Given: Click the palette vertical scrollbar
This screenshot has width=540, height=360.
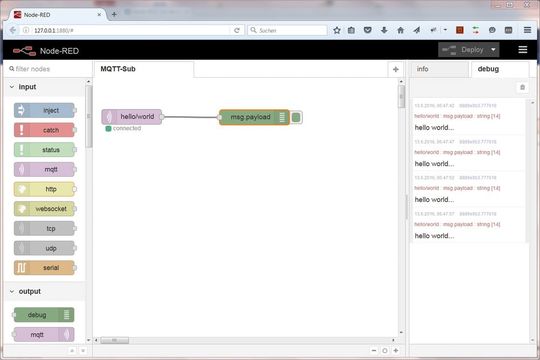Looking at the screenshot, I should point(89,116).
